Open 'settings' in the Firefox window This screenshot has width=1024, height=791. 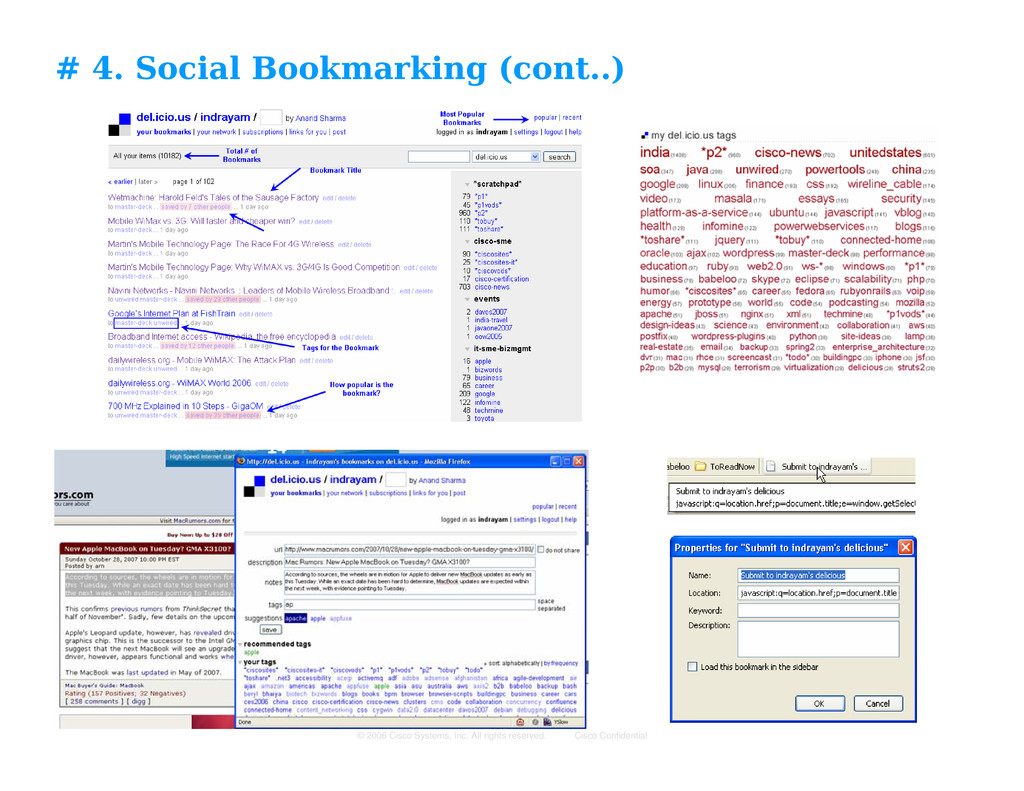tap(524, 520)
